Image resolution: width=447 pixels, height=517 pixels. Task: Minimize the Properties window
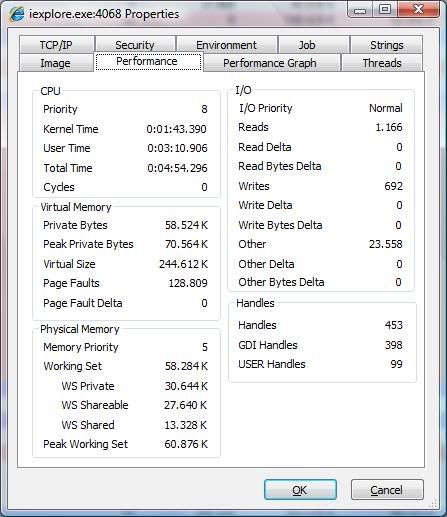click(360, 10)
